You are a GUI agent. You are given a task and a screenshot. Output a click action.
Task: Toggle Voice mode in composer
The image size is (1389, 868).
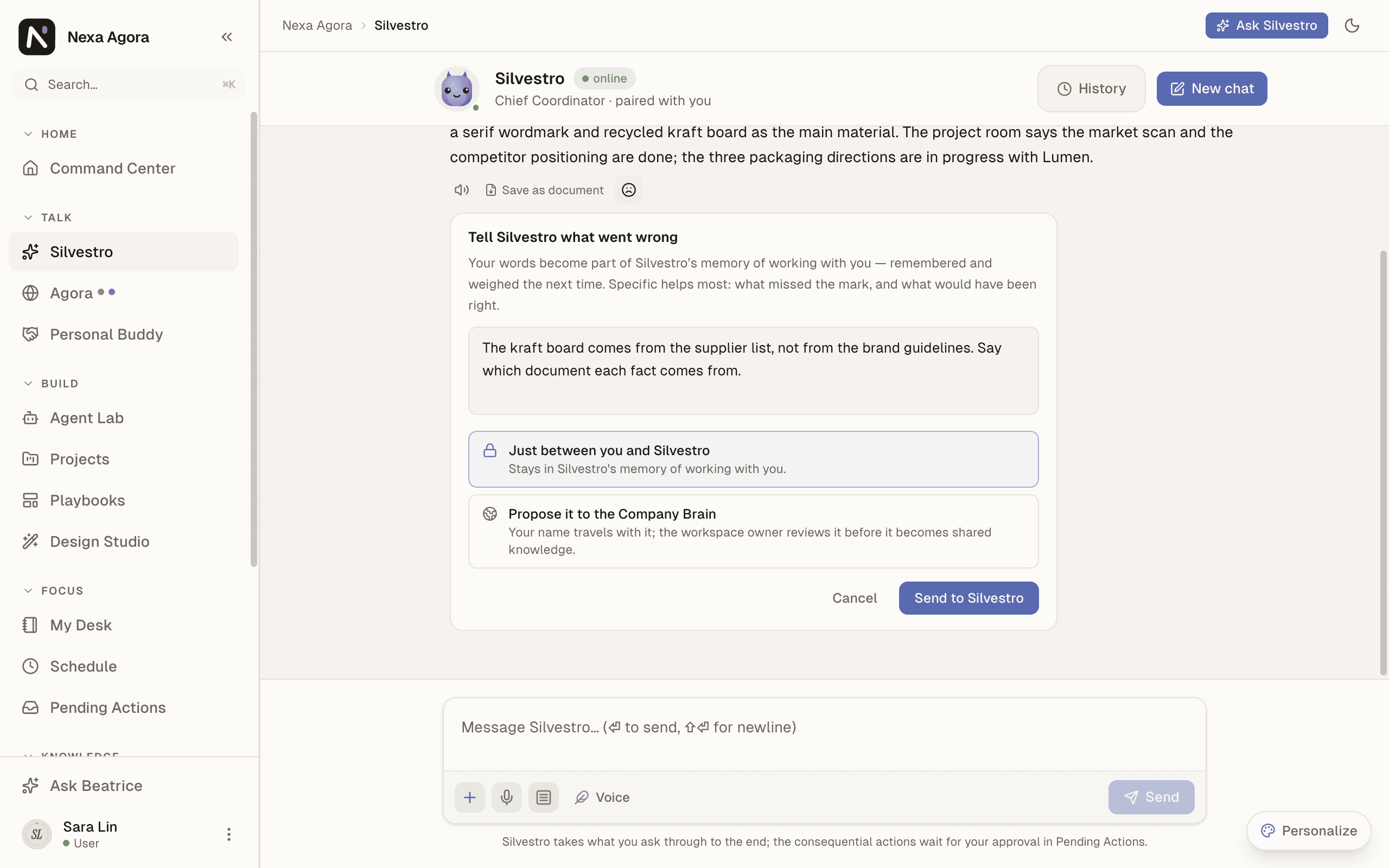click(602, 797)
